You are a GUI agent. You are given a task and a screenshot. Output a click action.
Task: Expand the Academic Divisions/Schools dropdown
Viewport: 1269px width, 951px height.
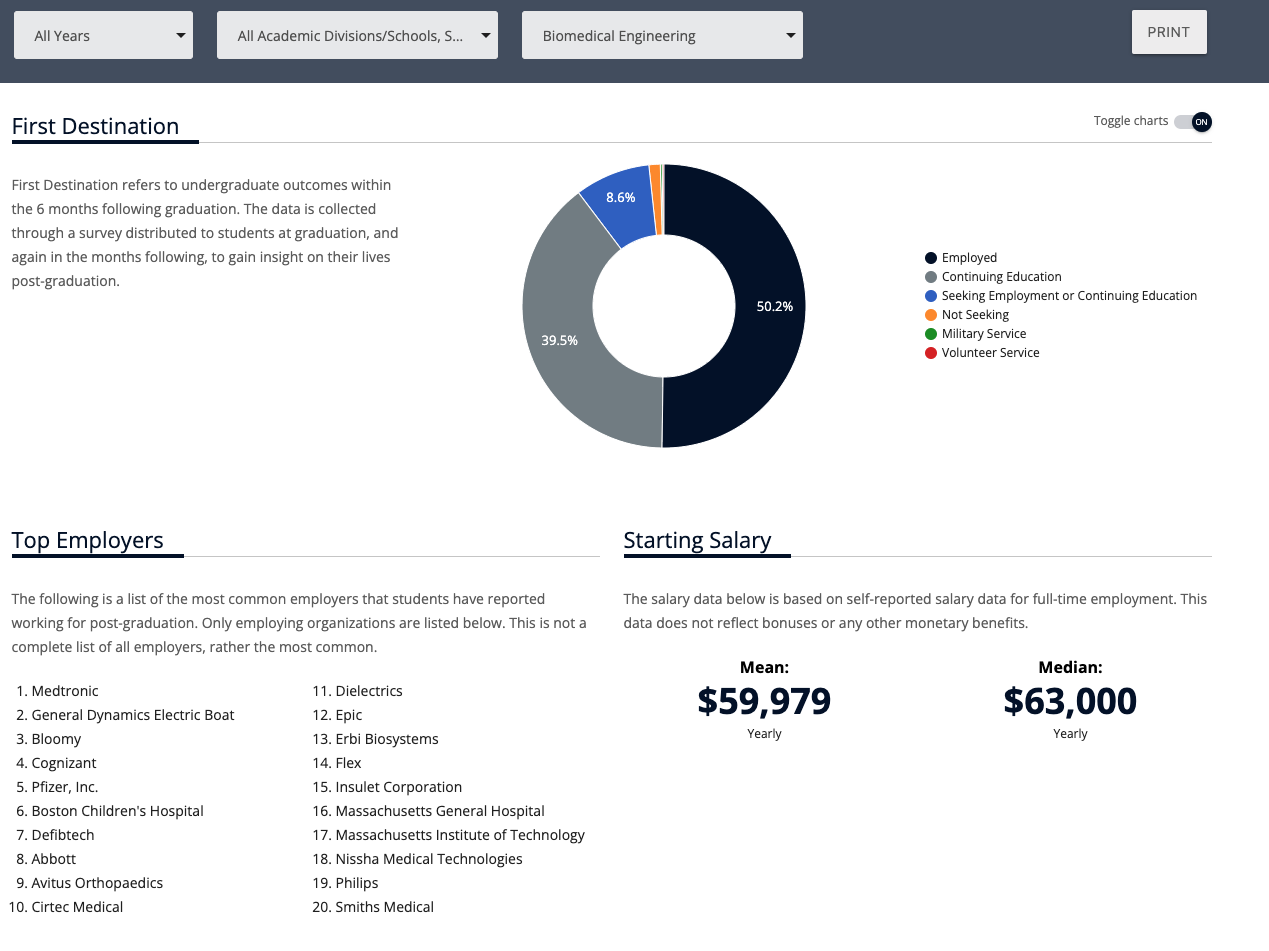356,36
